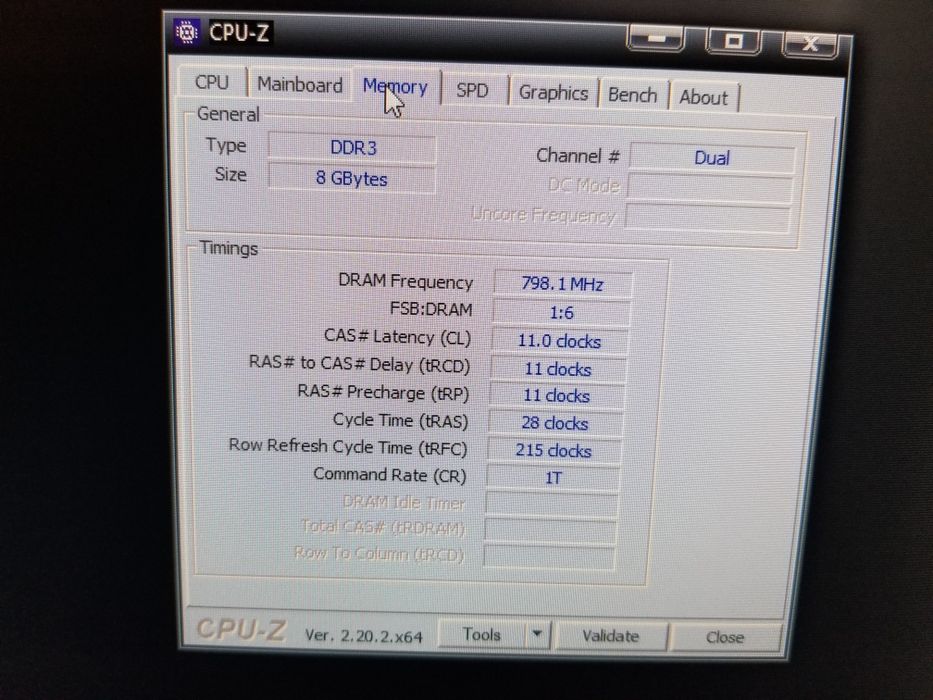Open the Graphics tab
The height and width of the screenshot is (700, 933).
(553, 93)
